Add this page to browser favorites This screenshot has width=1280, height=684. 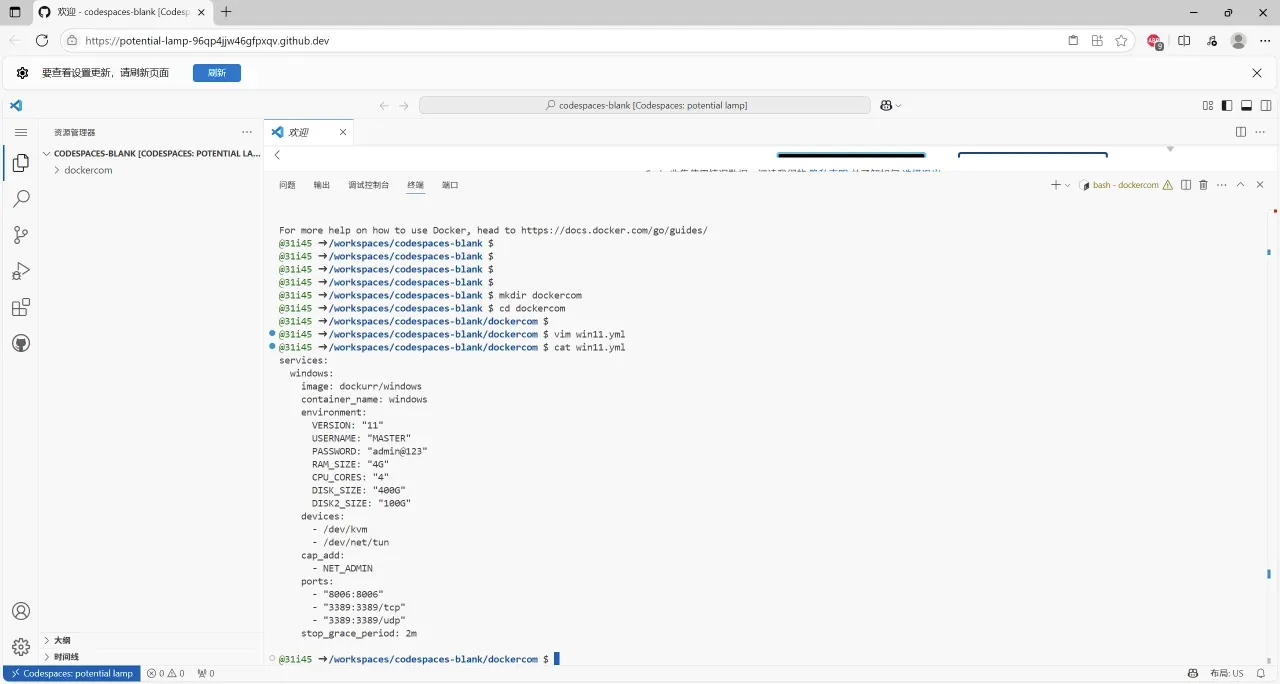coord(1121,41)
